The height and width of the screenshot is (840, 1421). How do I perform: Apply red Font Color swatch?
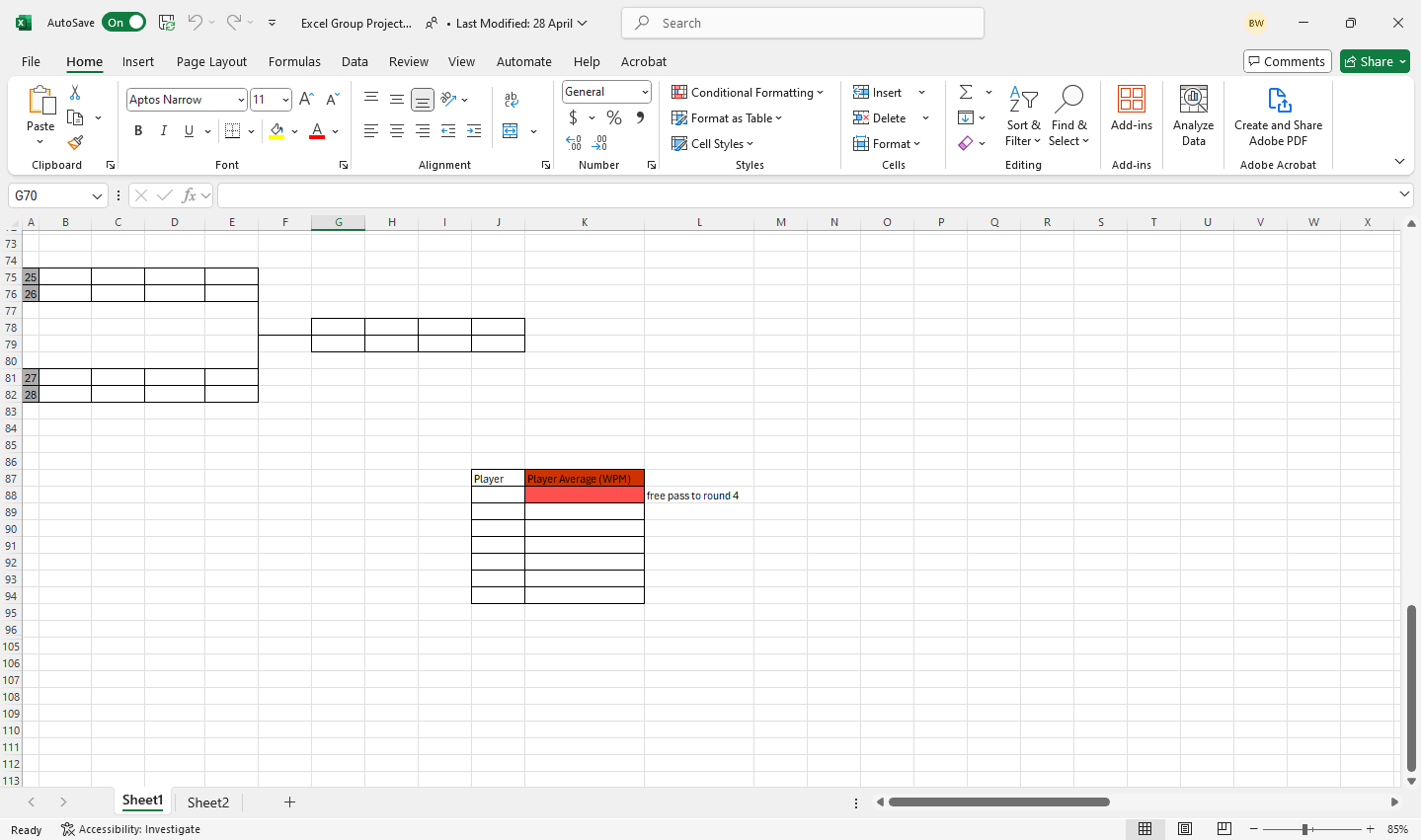coord(317,131)
